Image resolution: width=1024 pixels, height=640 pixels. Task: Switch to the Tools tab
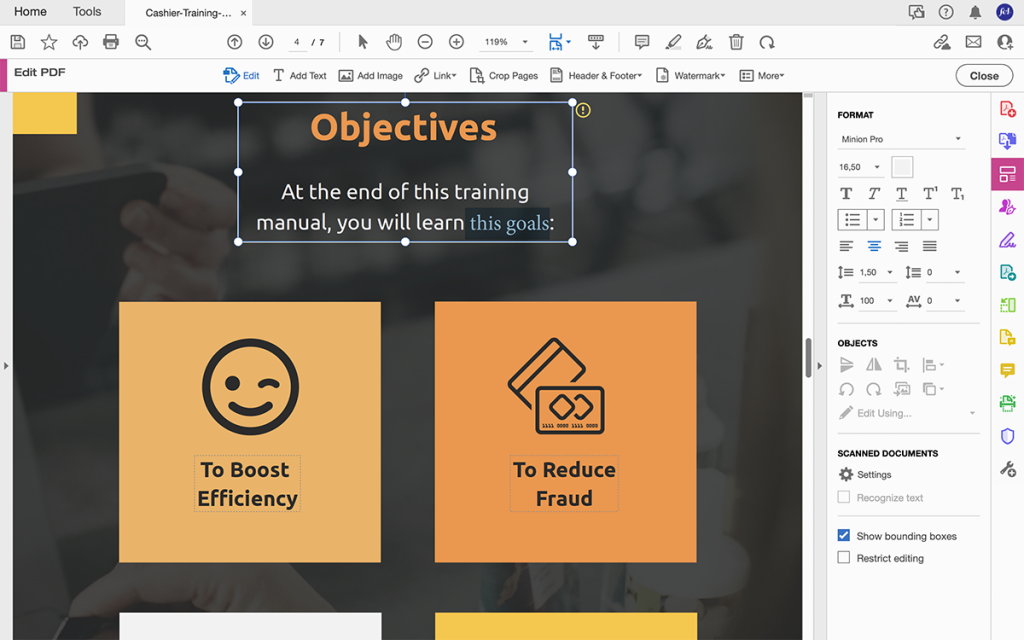click(87, 12)
